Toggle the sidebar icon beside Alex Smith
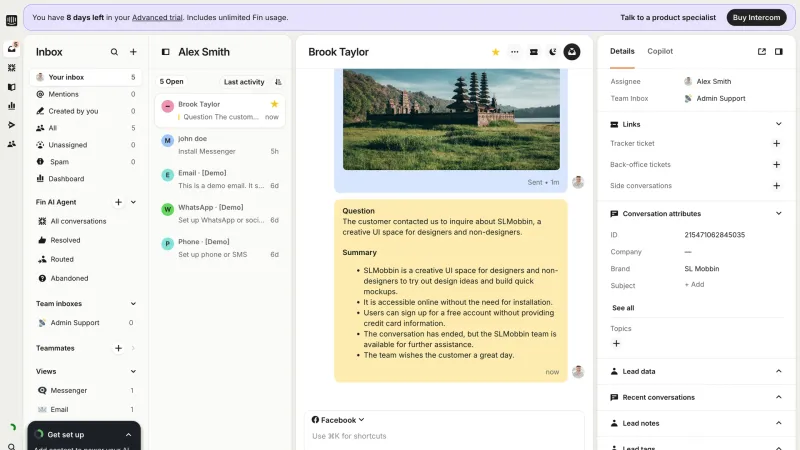 tap(165, 52)
